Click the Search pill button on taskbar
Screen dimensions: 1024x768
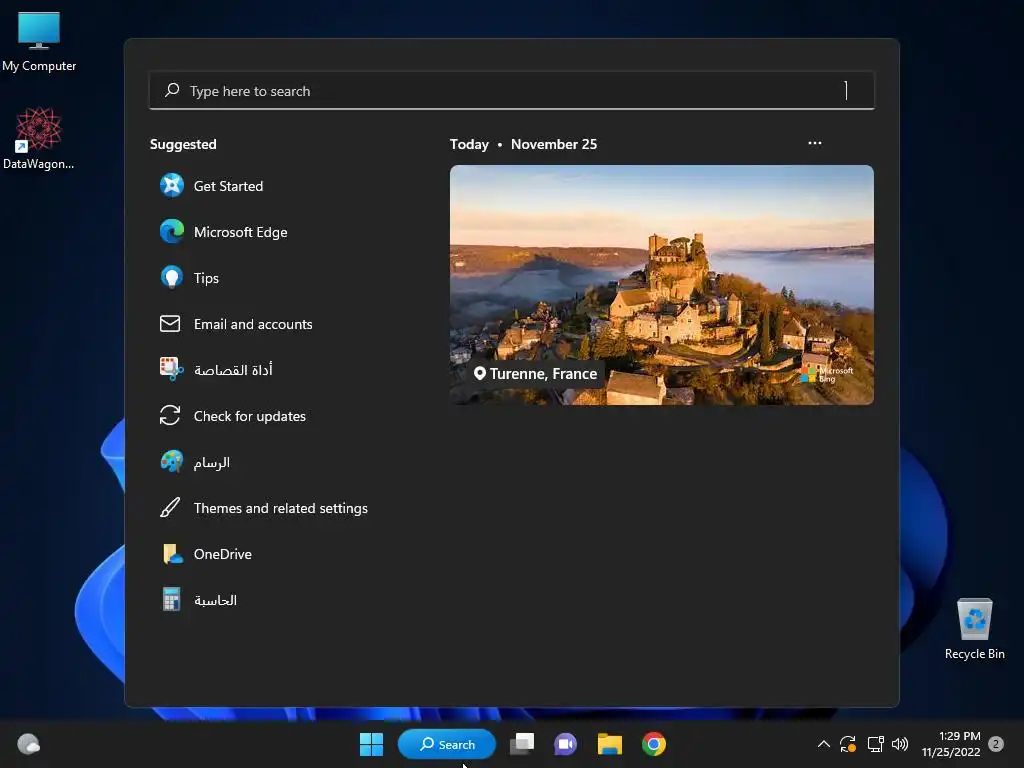click(x=447, y=744)
